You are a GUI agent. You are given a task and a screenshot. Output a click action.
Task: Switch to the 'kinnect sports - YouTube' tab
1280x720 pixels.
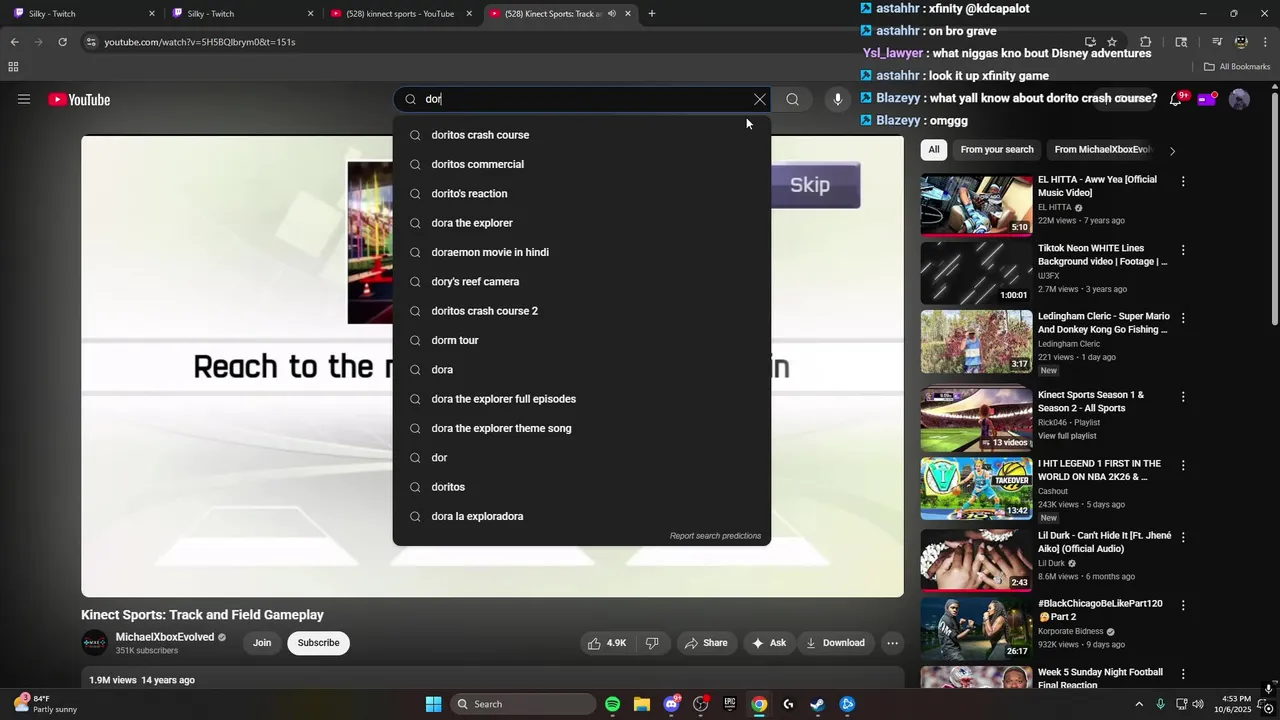point(402,14)
